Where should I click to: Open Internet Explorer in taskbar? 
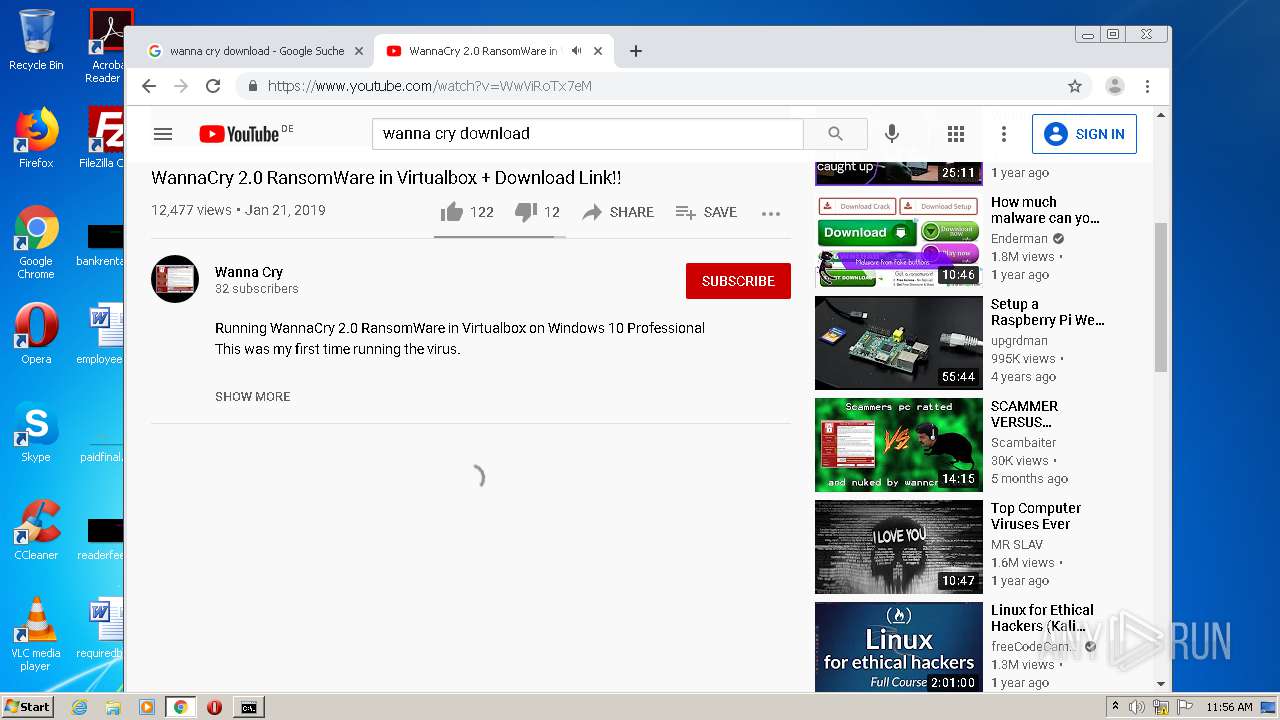[x=79, y=707]
